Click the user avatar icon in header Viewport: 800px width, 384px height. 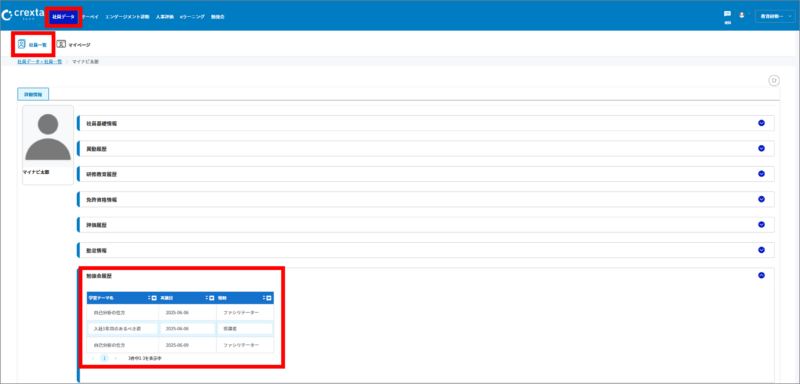[742, 15]
